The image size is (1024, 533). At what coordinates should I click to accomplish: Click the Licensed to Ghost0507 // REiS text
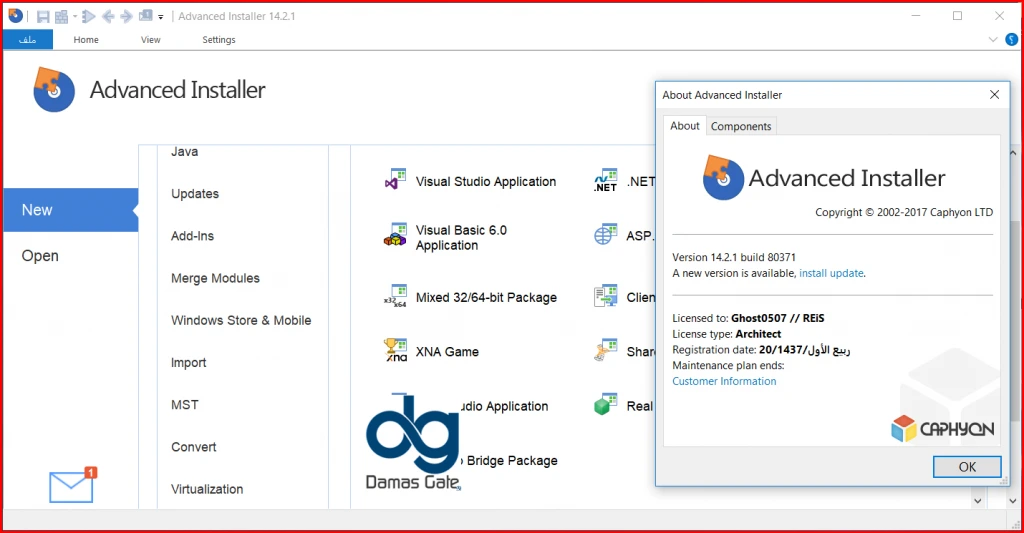[748, 318]
